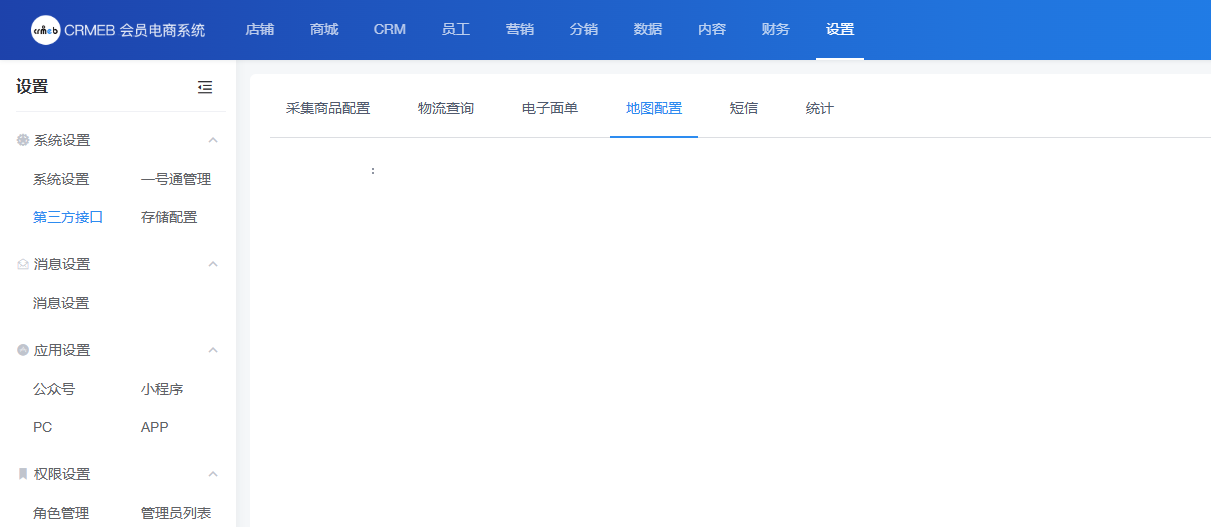This screenshot has width=1211, height=527.
Task: Click the 设置 sidebar heading
Action: point(32,87)
